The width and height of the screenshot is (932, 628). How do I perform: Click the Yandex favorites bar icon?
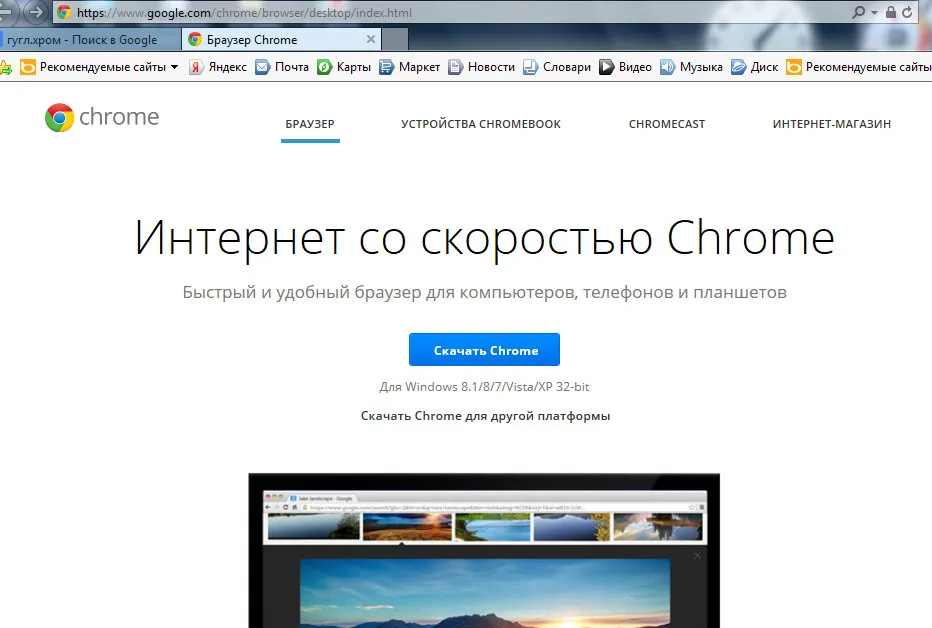click(x=196, y=67)
